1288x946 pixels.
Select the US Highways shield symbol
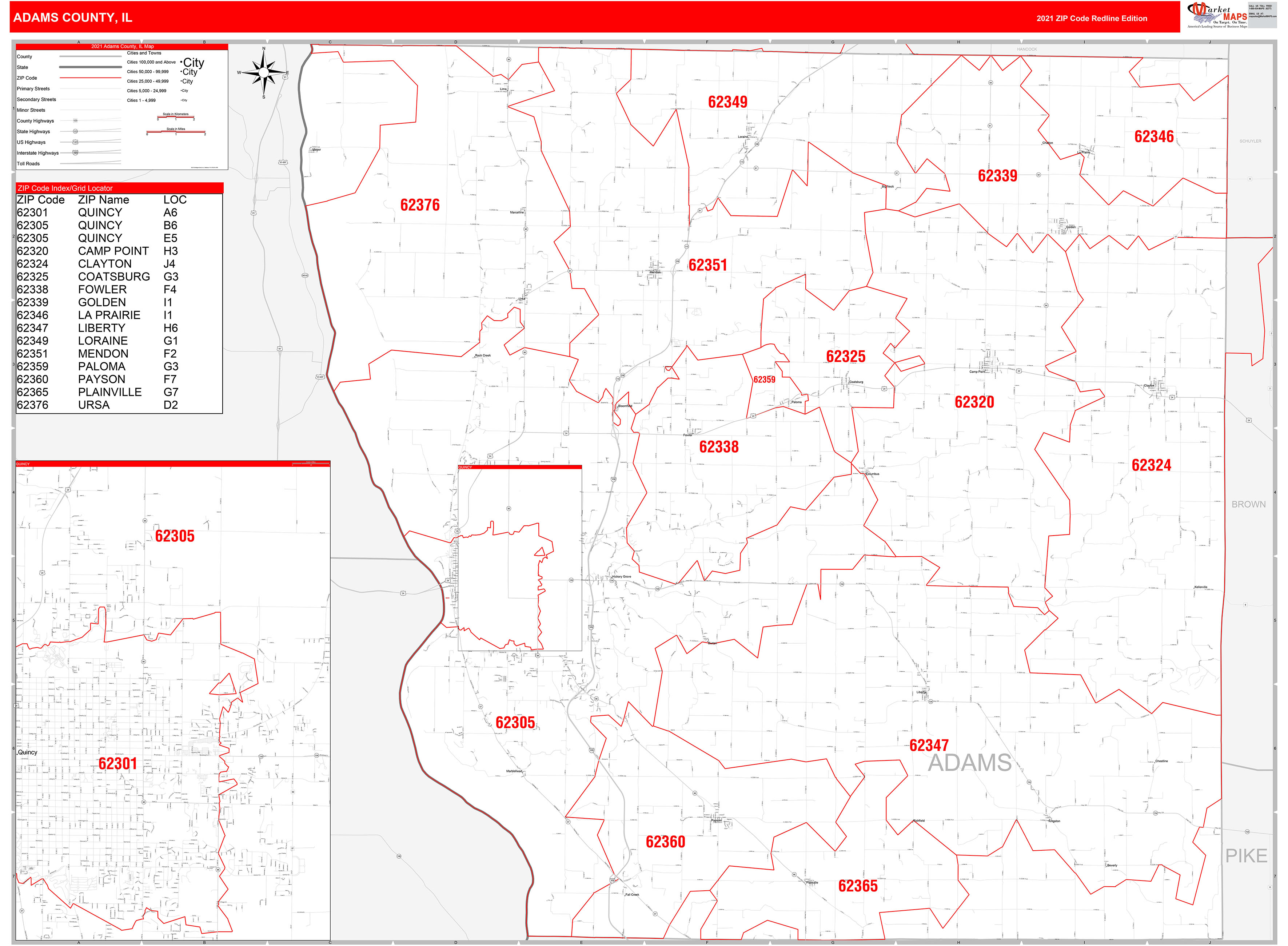pyautogui.click(x=76, y=142)
